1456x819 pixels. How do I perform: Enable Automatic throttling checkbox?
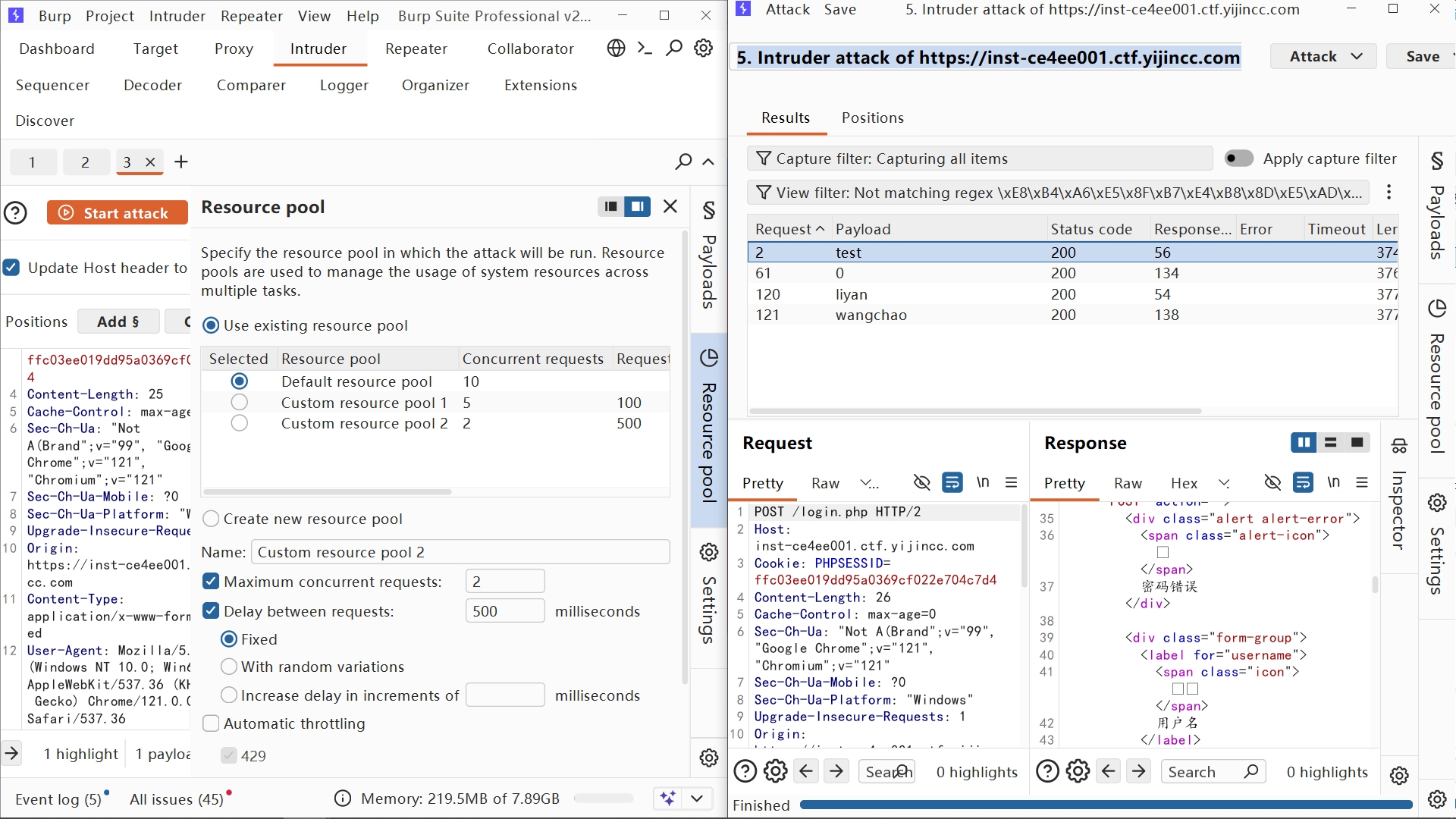212,723
